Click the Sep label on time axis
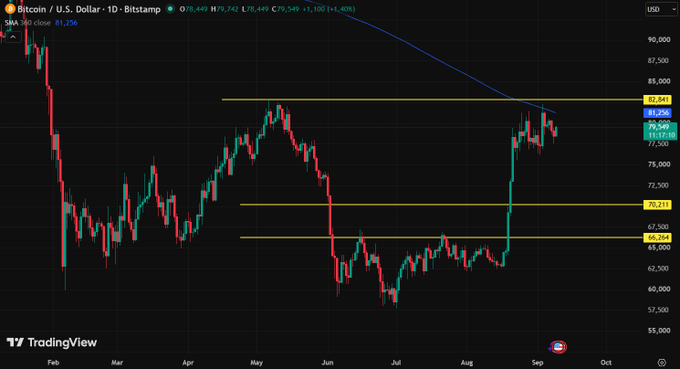 pos(537,362)
